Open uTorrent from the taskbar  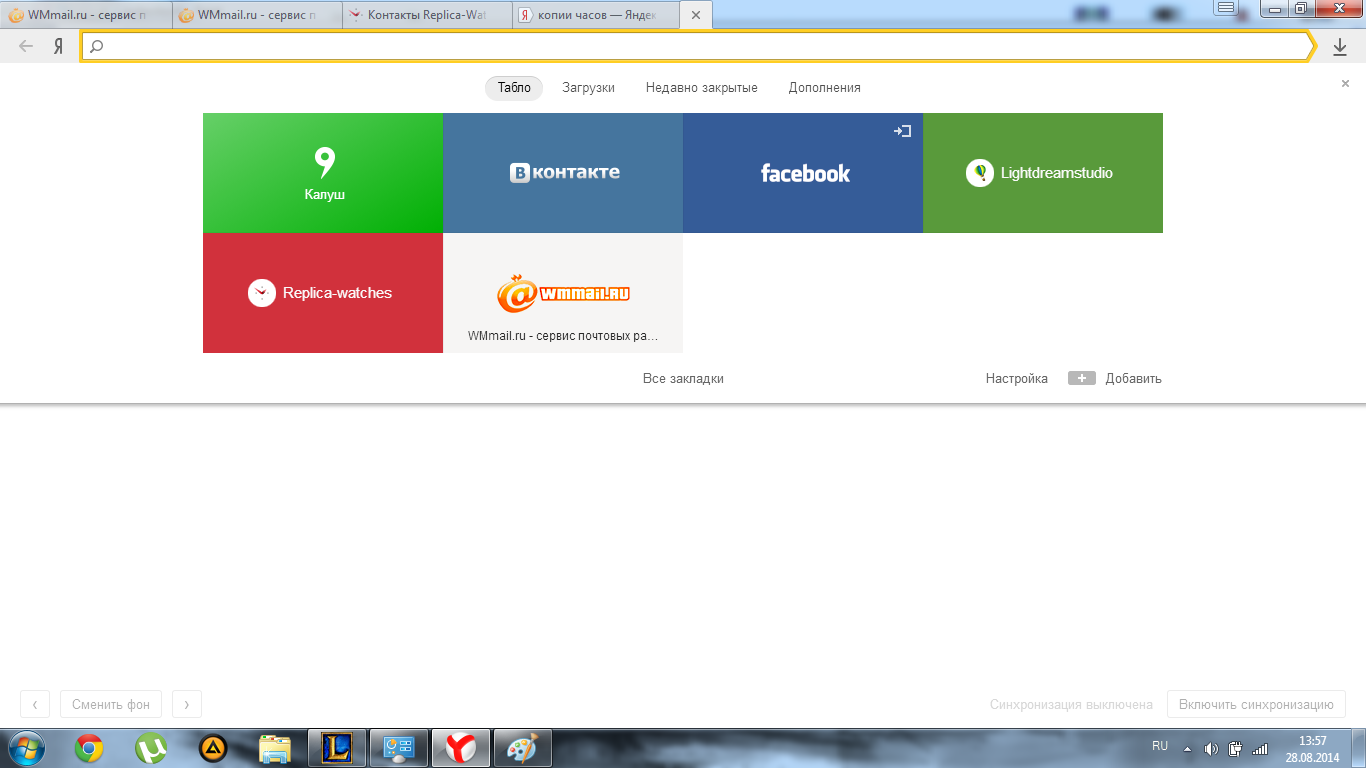[x=151, y=748]
